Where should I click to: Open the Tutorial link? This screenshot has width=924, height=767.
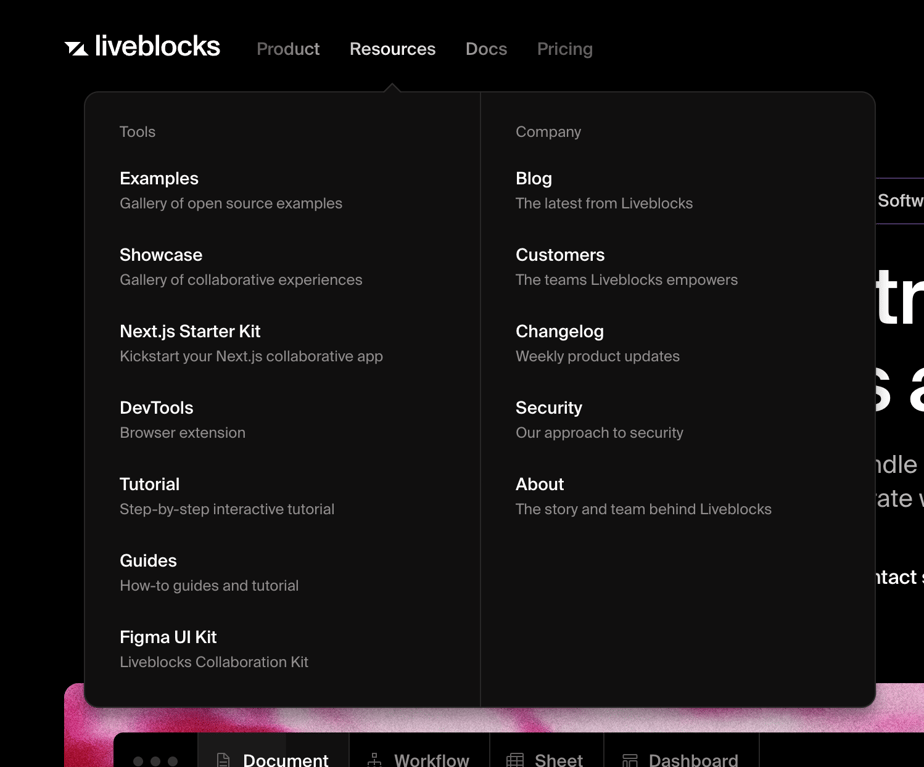(x=227, y=497)
